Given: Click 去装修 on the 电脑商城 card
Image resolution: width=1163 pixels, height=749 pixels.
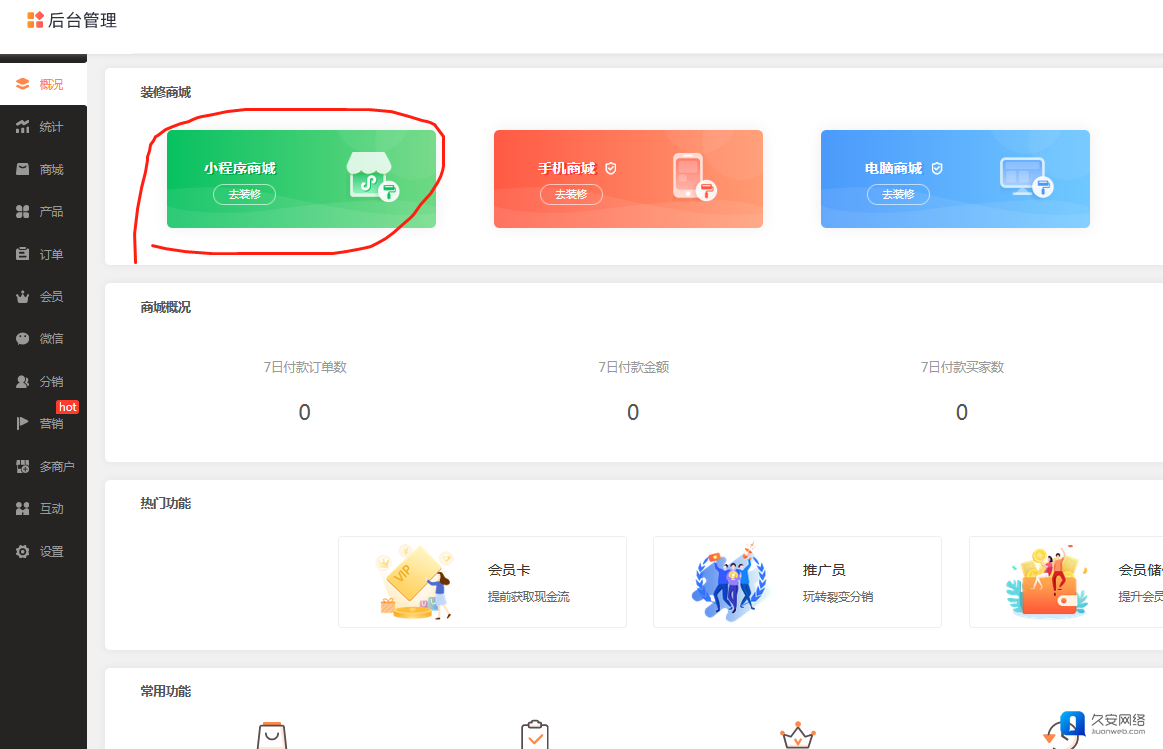Looking at the screenshot, I should pos(898,194).
